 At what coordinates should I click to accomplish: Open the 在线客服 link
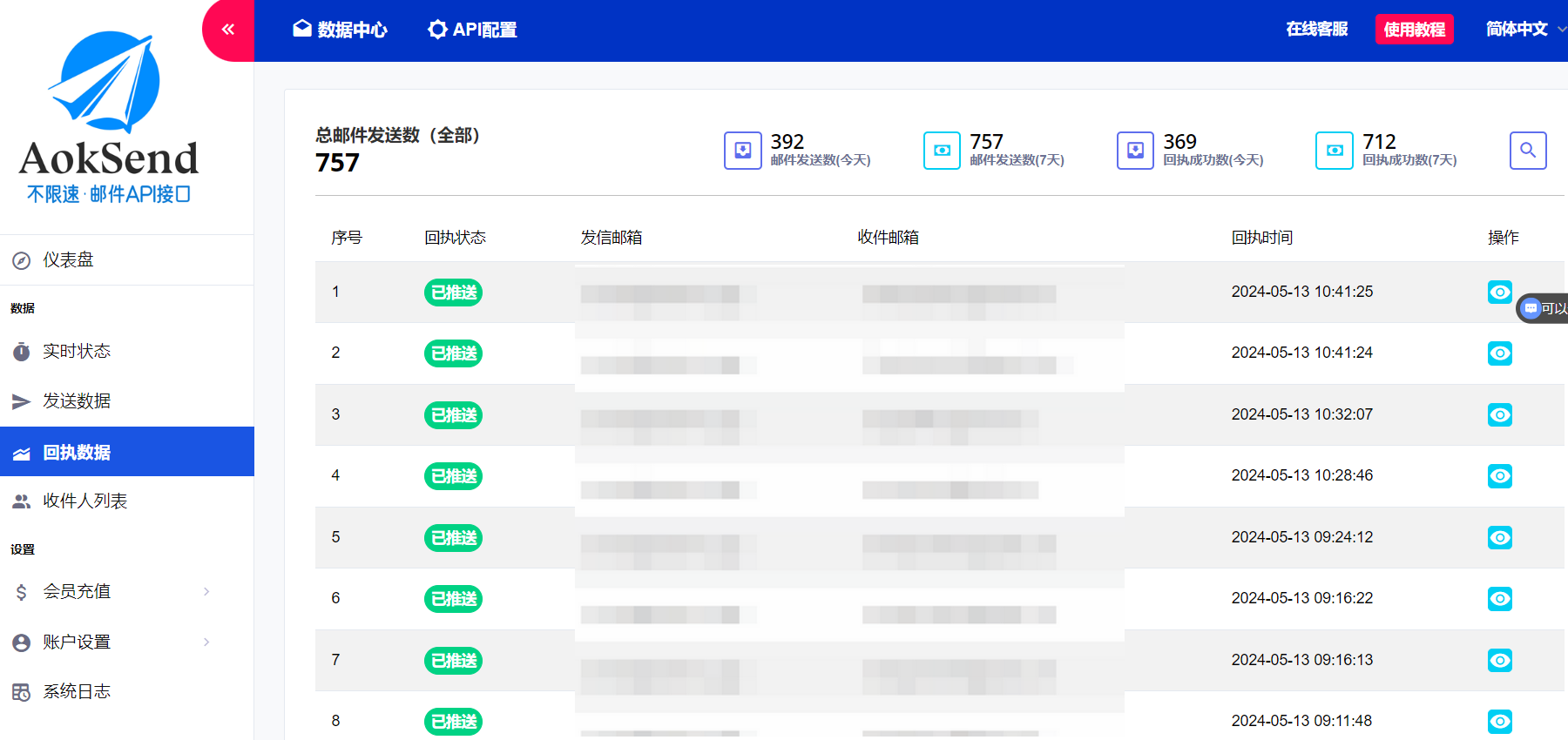pos(1316,30)
